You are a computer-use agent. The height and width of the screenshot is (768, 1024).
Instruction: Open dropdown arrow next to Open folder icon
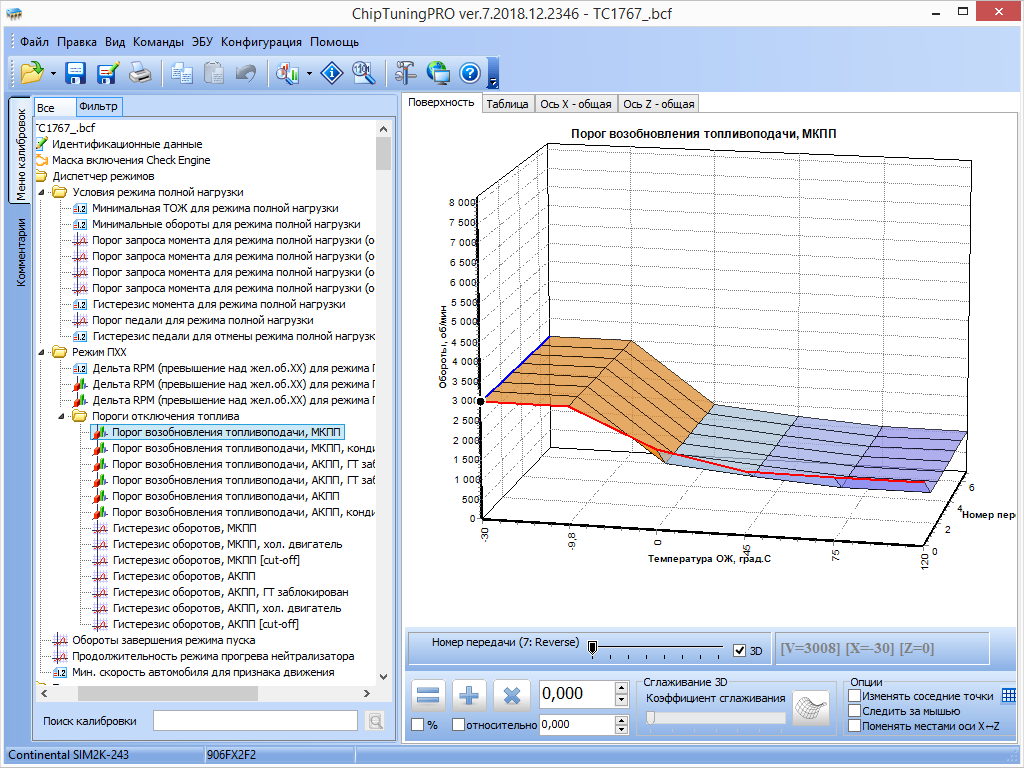53,73
